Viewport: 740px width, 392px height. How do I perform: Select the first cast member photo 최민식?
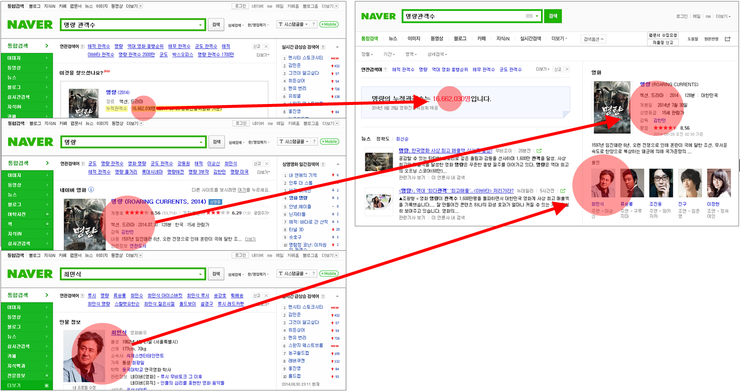pyautogui.click(x=603, y=183)
